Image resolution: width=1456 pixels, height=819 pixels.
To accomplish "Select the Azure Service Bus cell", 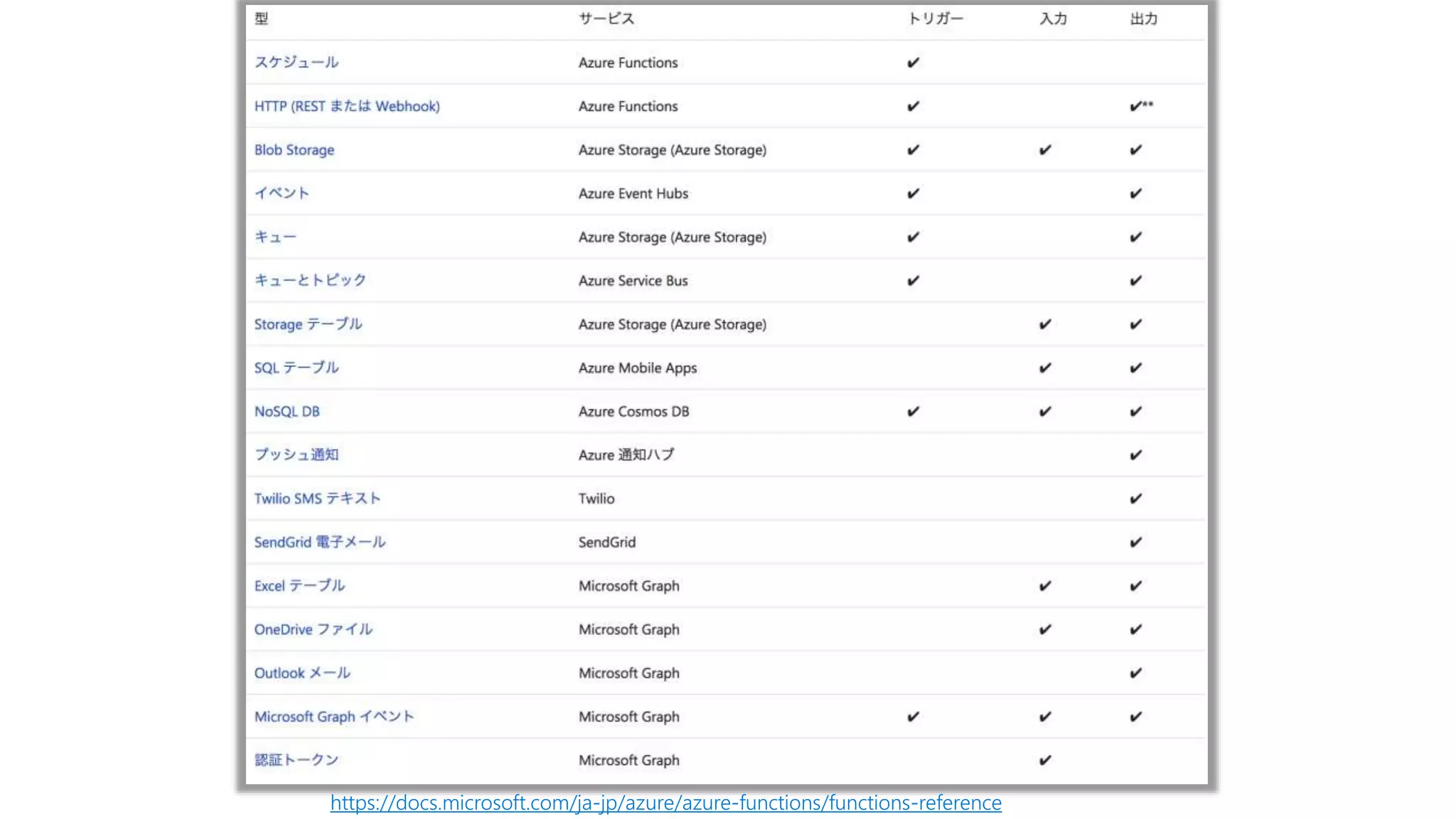I will pos(633,281).
